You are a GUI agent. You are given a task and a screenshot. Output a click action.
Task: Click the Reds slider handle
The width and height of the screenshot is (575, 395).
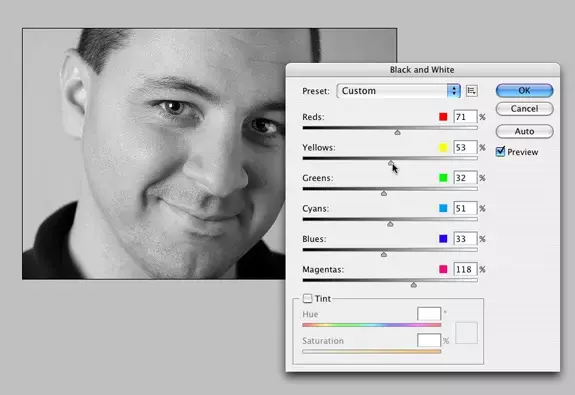[398, 132]
